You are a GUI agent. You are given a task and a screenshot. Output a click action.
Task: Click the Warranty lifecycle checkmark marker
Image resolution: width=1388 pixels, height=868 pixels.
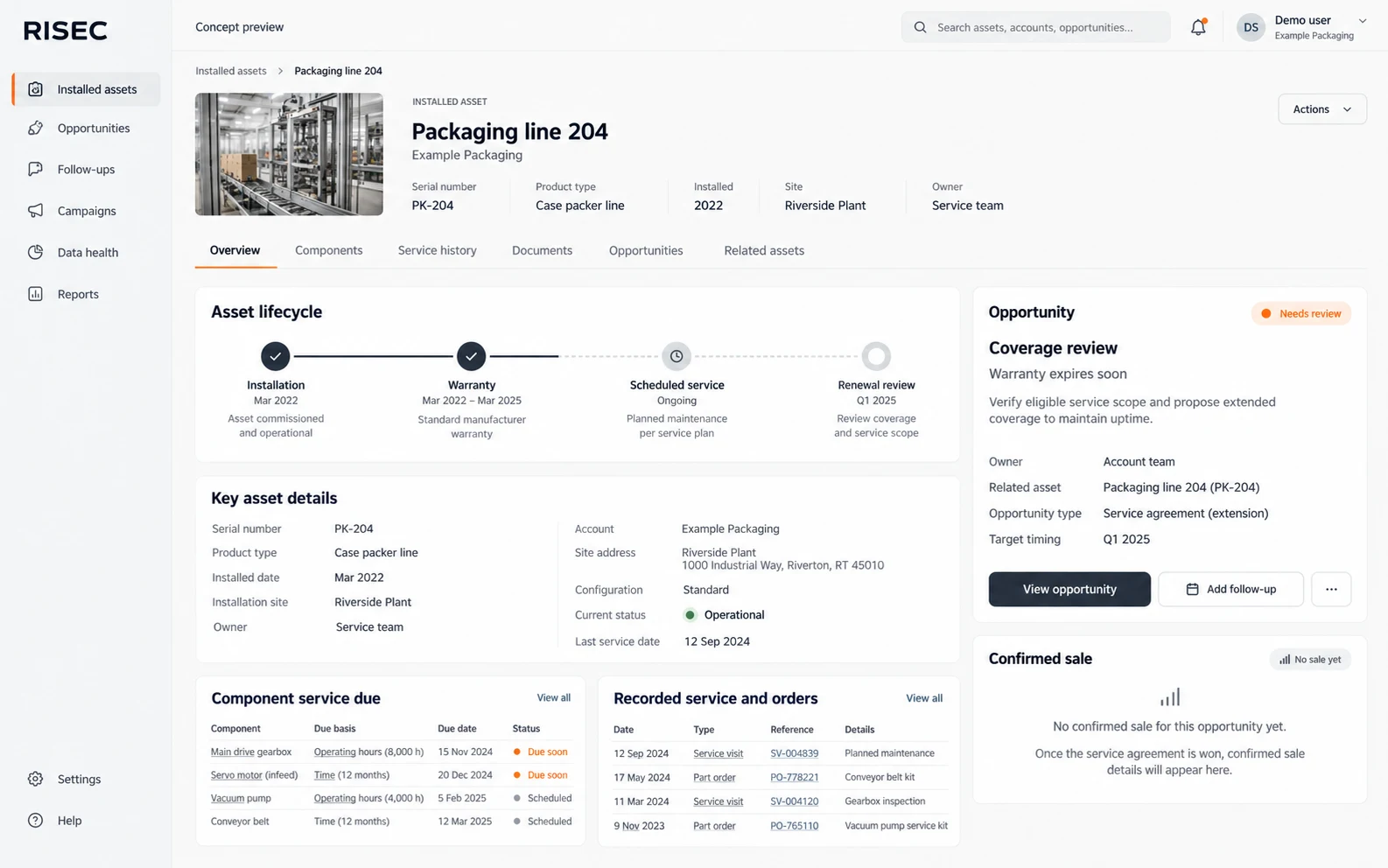472,356
